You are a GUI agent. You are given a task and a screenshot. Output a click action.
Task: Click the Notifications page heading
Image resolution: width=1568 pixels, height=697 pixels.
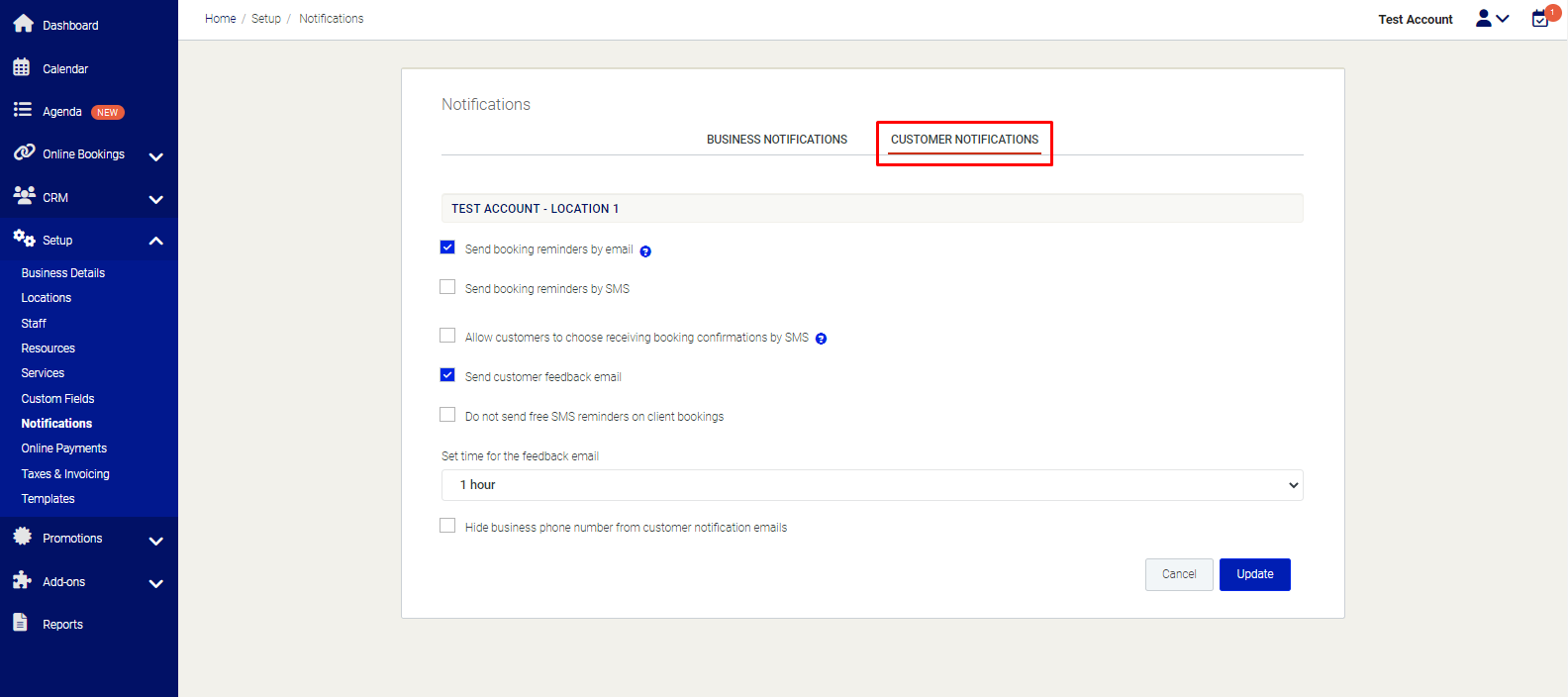click(x=486, y=105)
